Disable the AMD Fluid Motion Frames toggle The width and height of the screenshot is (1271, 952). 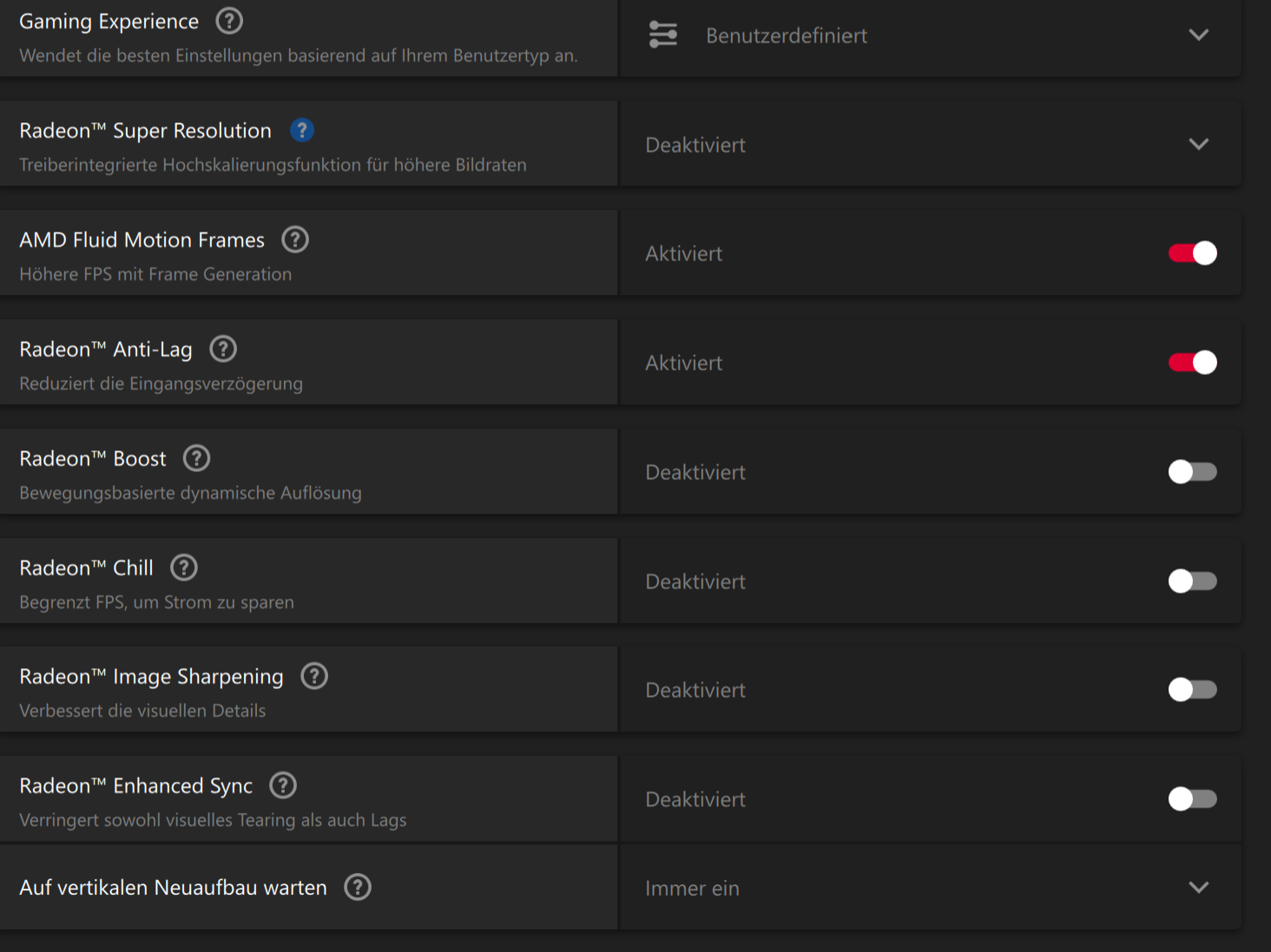click(x=1192, y=253)
